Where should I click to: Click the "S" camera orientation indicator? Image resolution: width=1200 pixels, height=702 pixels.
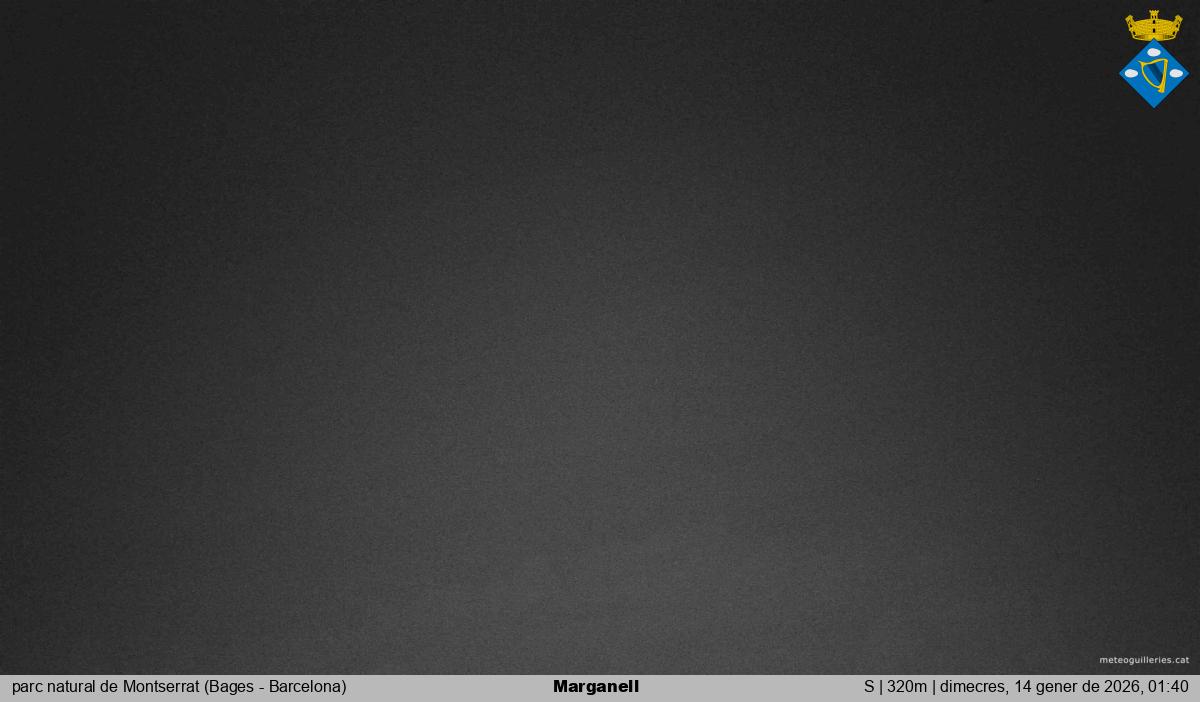coord(869,687)
